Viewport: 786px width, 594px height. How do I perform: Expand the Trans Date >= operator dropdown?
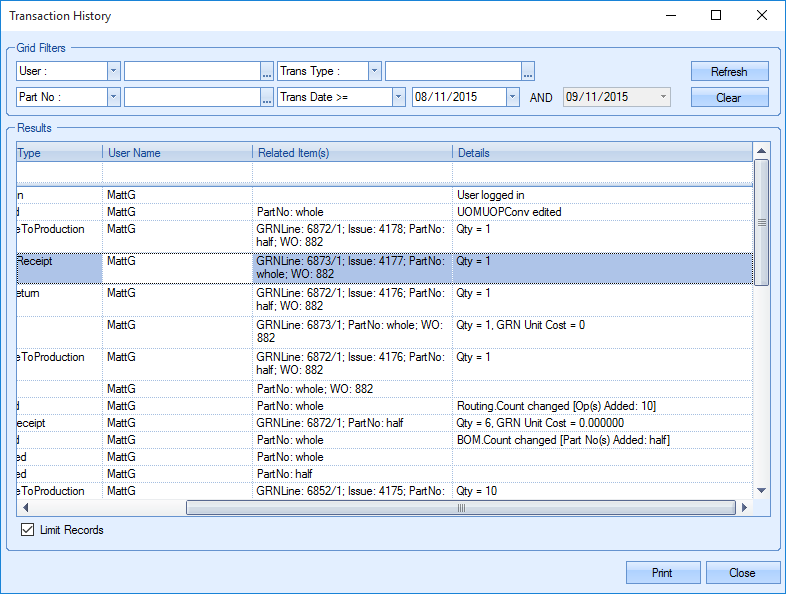point(398,97)
